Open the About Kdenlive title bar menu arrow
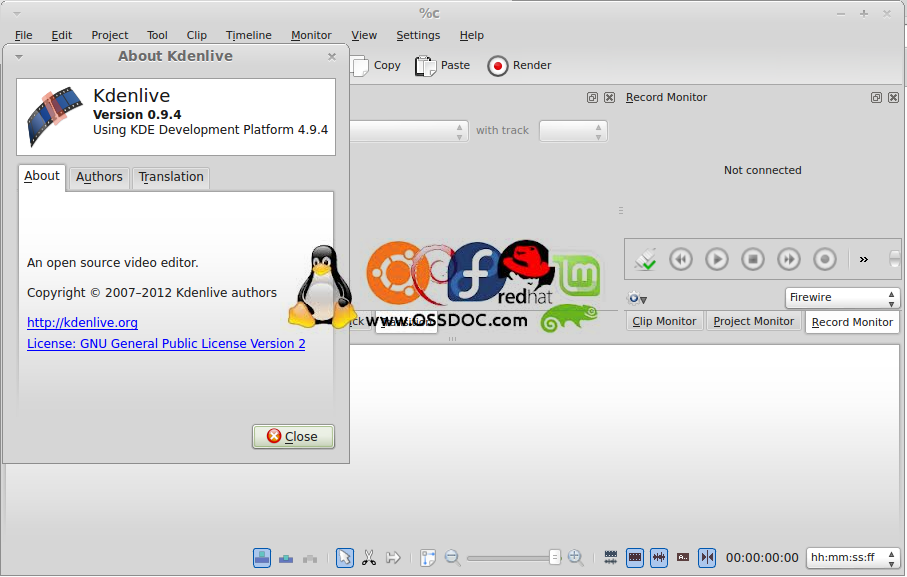This screenshot has width=907, height=577. pyautogui.click(x=19, y=57)
